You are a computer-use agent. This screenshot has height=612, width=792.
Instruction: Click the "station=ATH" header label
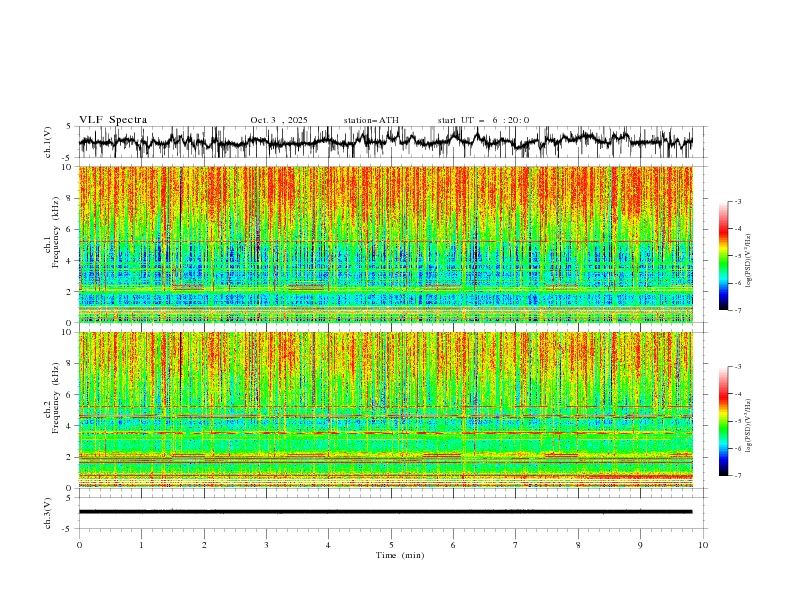coord(371,120)
